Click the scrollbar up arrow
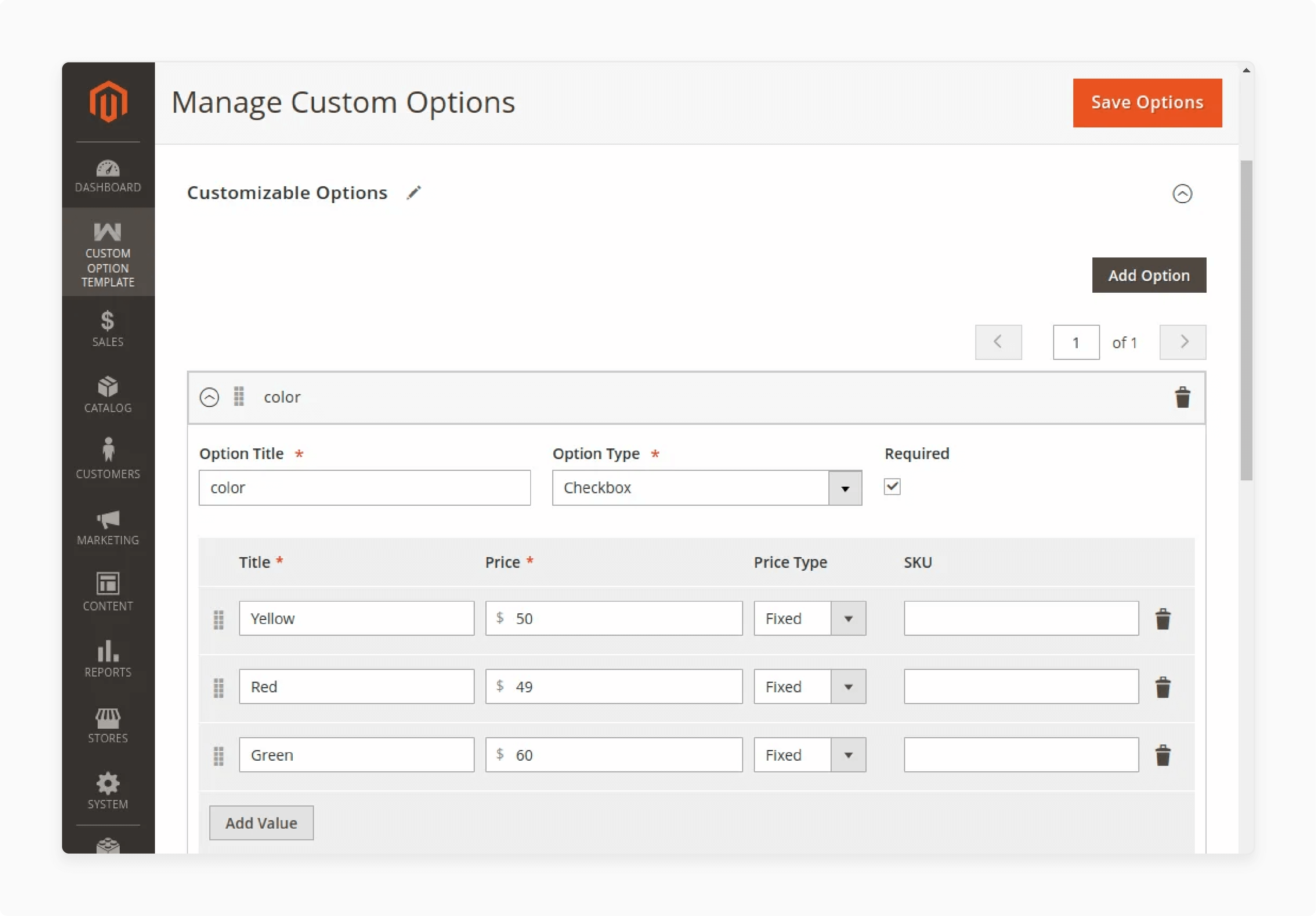The width and height of the screenshot is (1316, 916). point(1246,71)
